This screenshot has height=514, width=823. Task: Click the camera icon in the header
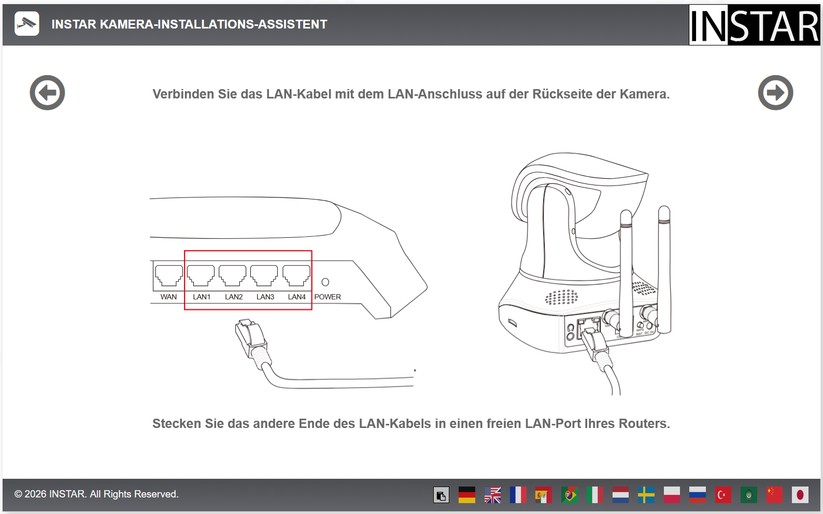(x=27, y=24)
